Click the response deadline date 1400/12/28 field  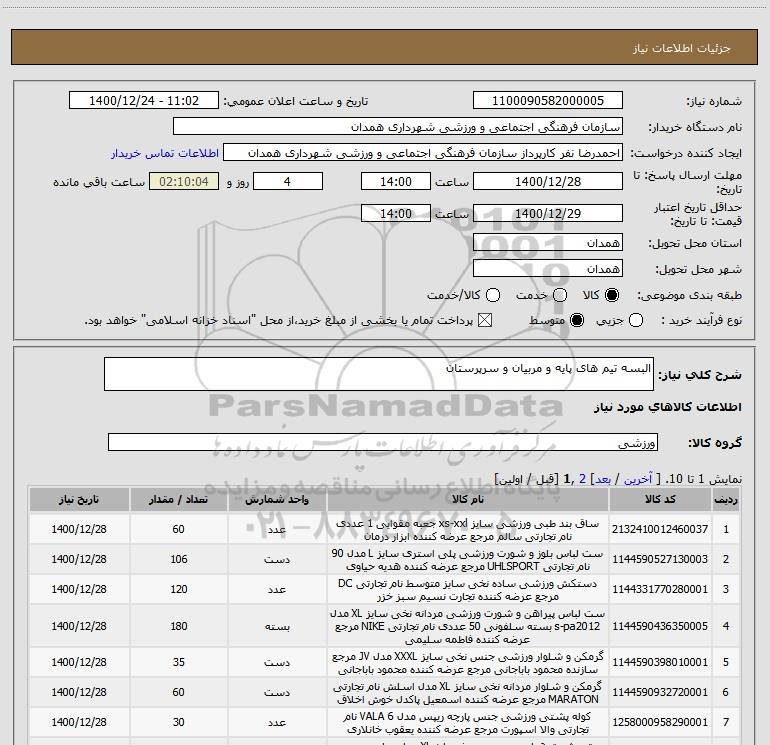pos(548,181)
